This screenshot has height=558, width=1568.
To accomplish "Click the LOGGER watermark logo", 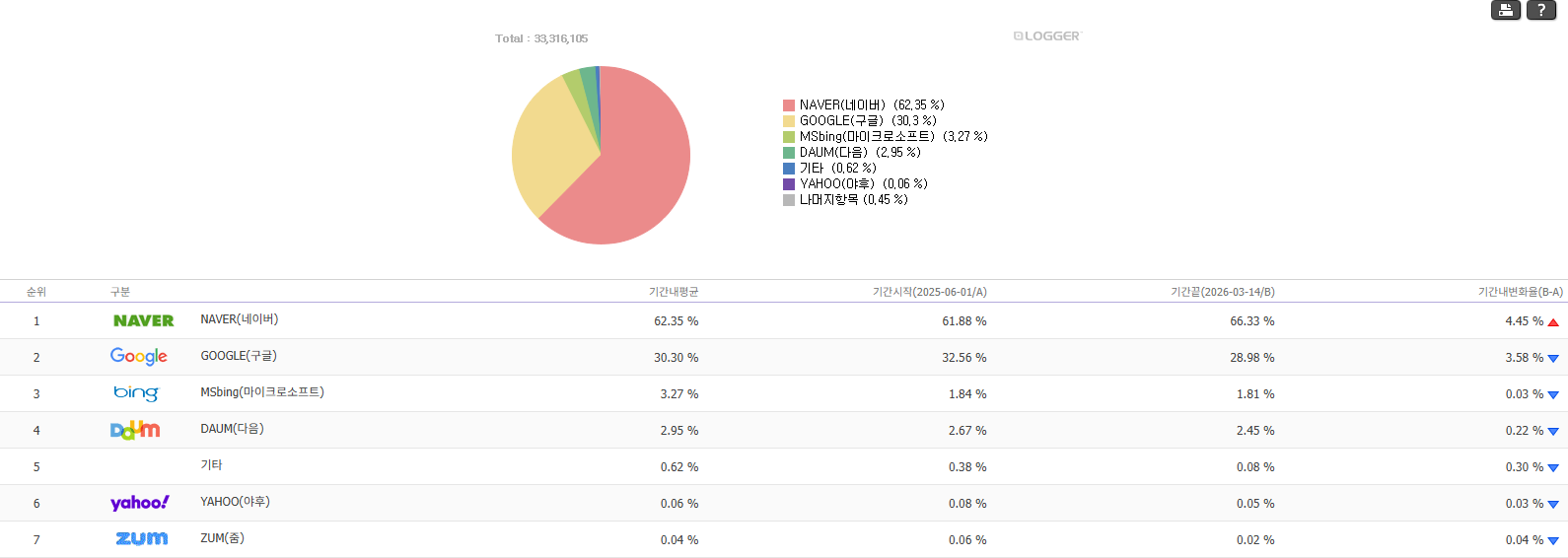I will click(x=1047, y=36).
